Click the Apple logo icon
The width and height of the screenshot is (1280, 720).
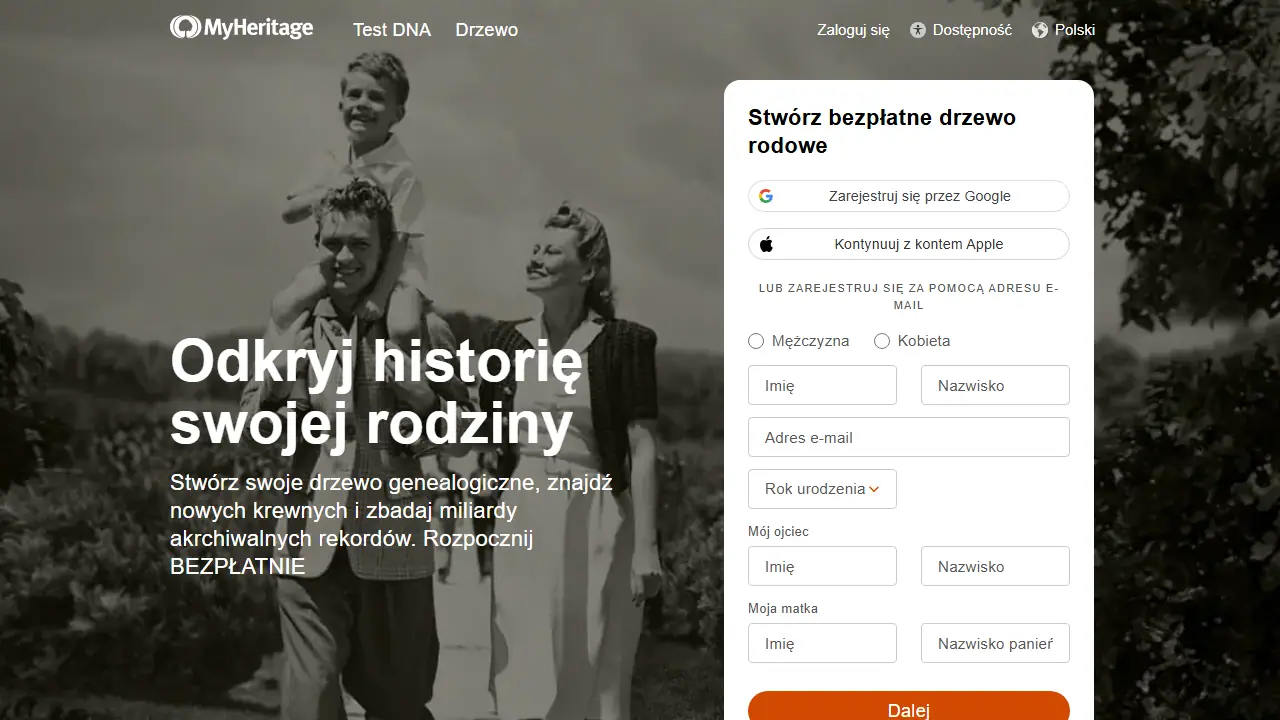click(766, 244)
